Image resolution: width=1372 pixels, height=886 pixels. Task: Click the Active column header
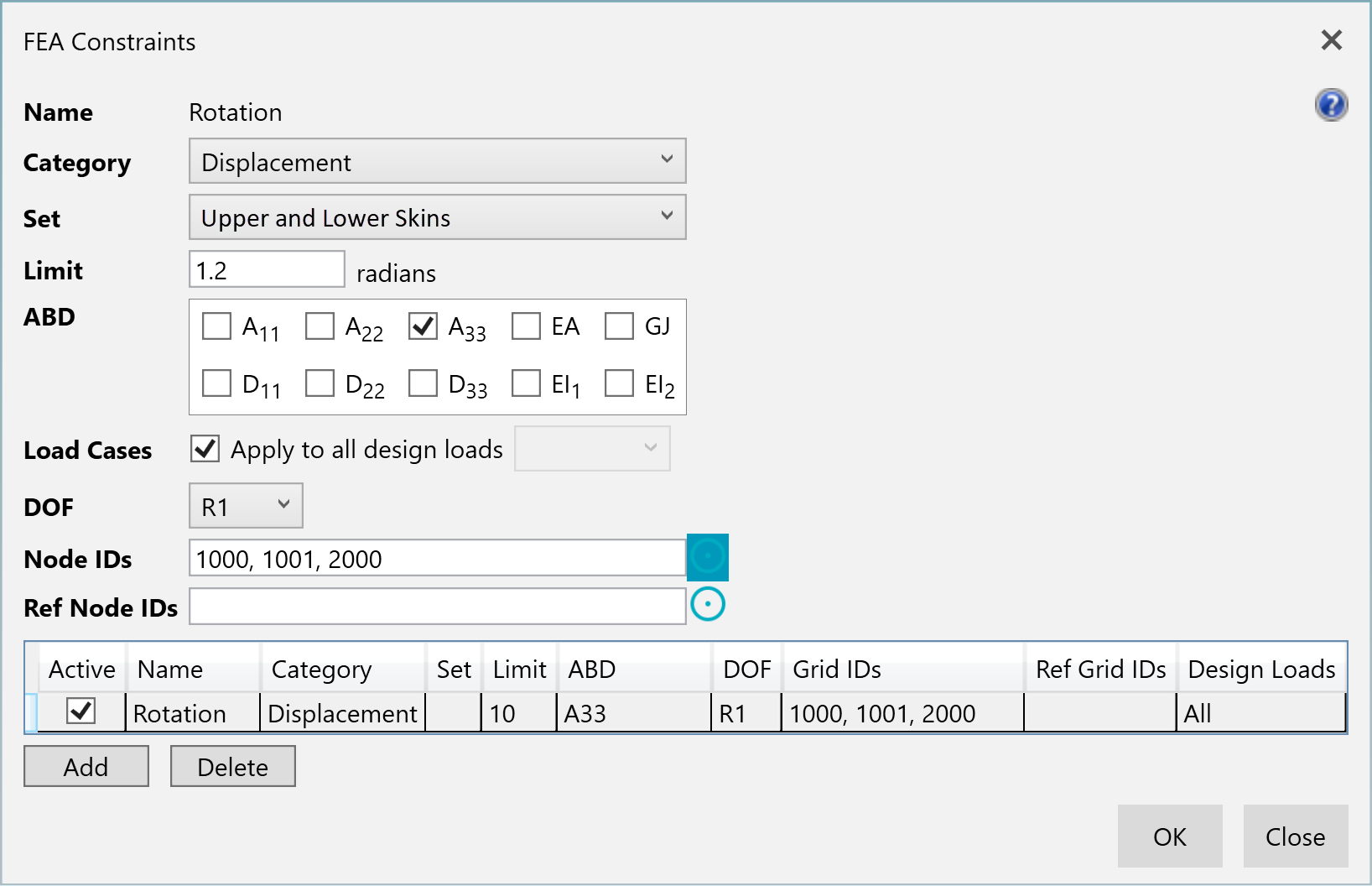coord(82,669)
